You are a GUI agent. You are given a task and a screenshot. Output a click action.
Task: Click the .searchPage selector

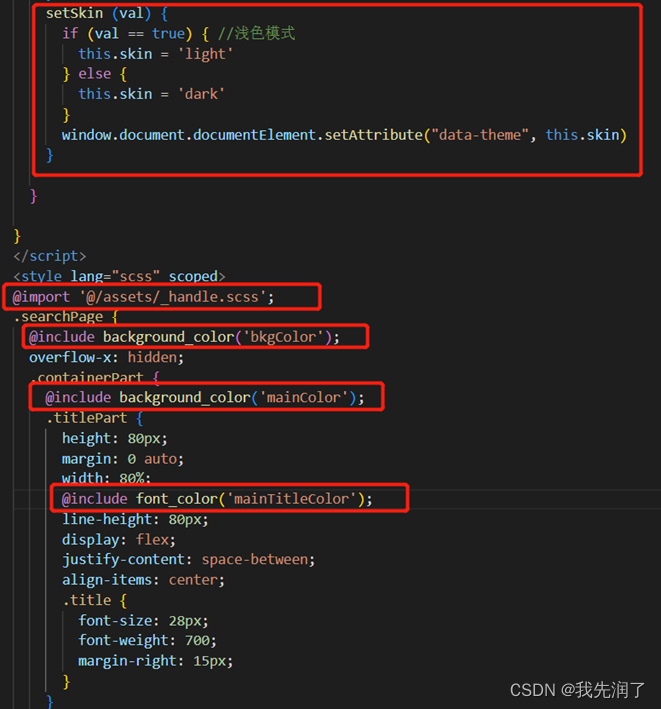(x=57, y=317)
